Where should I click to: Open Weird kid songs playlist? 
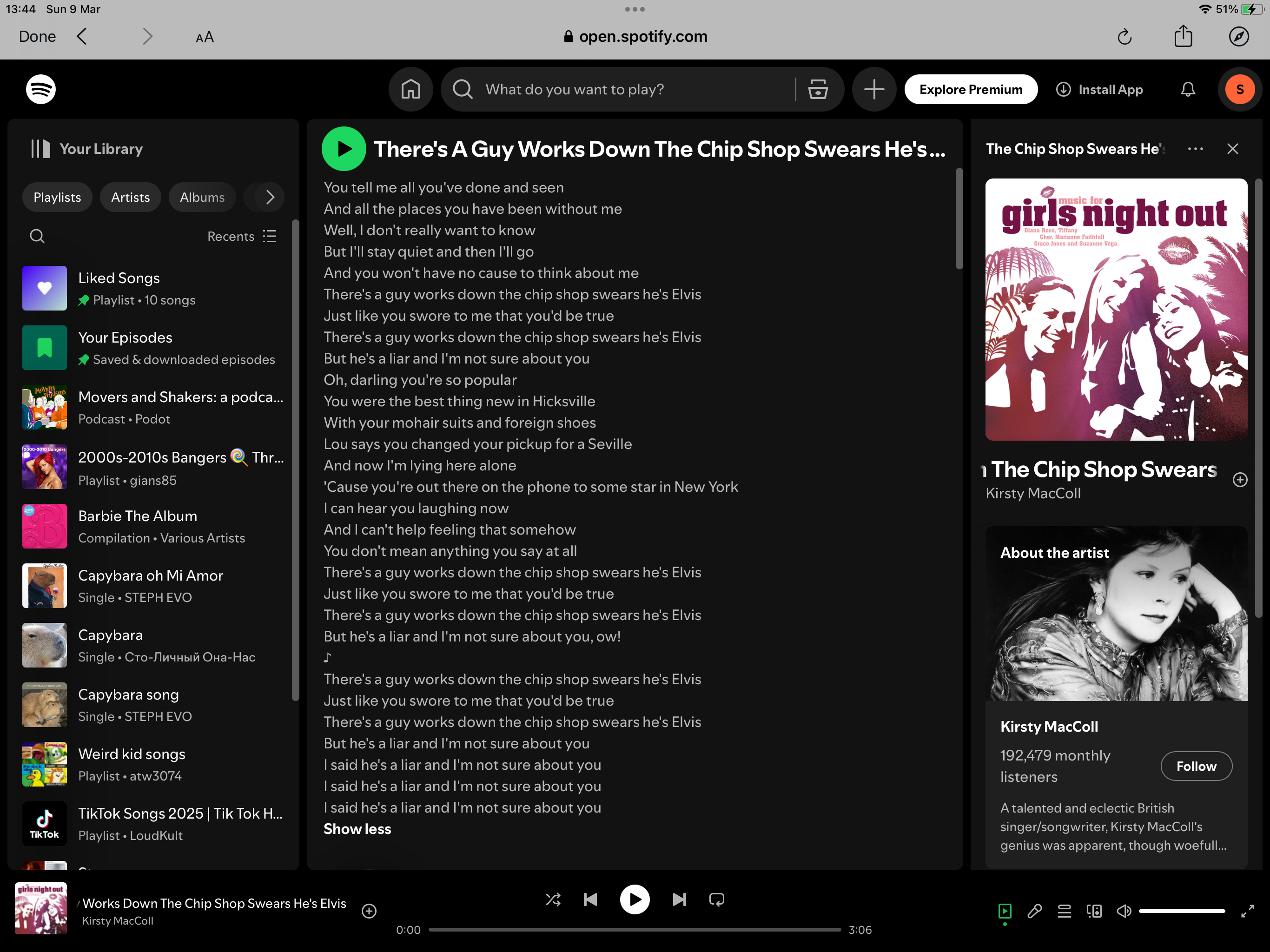(153, 764)
